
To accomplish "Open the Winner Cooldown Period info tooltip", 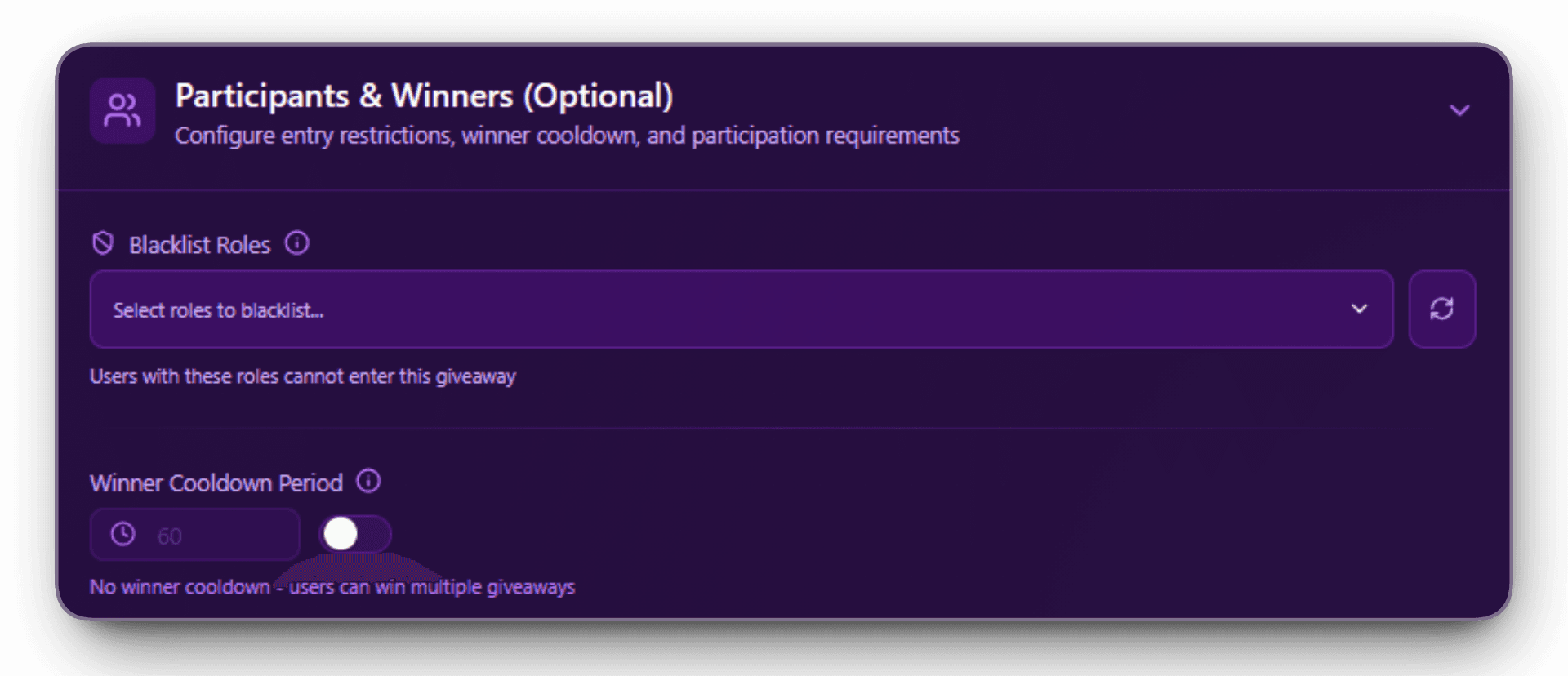I will (x=369, y=482).
